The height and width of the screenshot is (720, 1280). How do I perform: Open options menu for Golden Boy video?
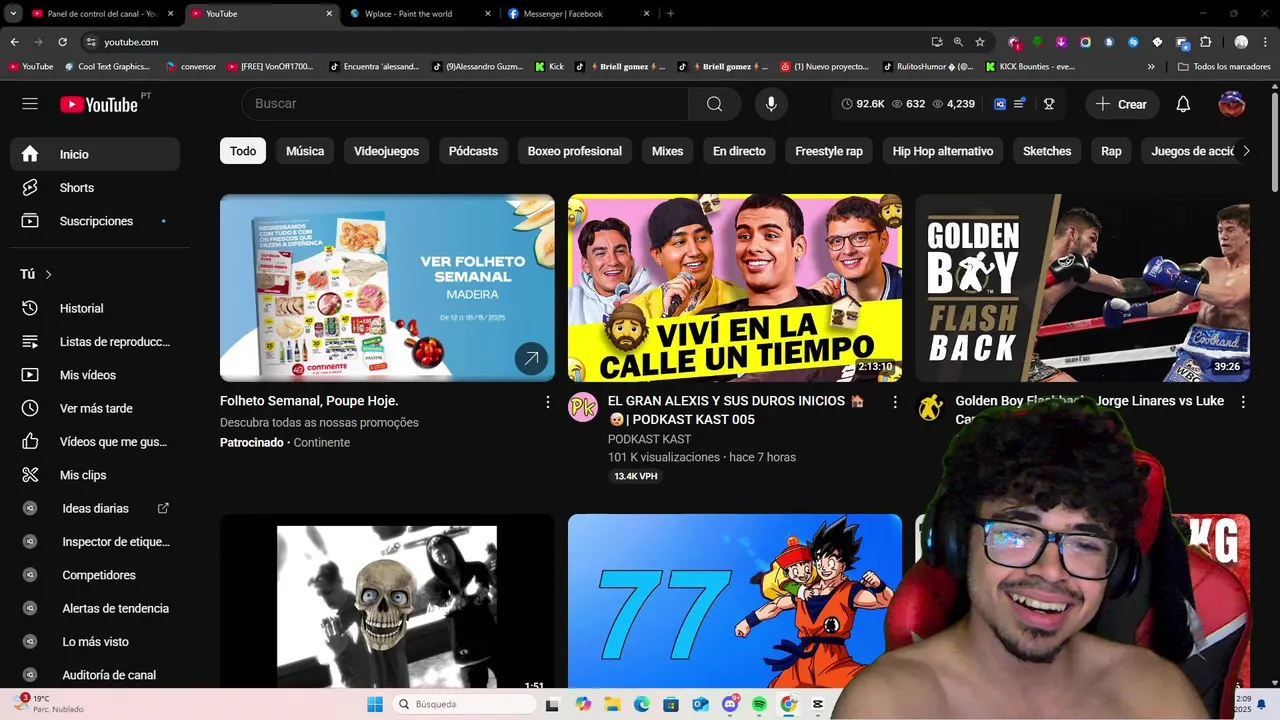pos(1243,402)
